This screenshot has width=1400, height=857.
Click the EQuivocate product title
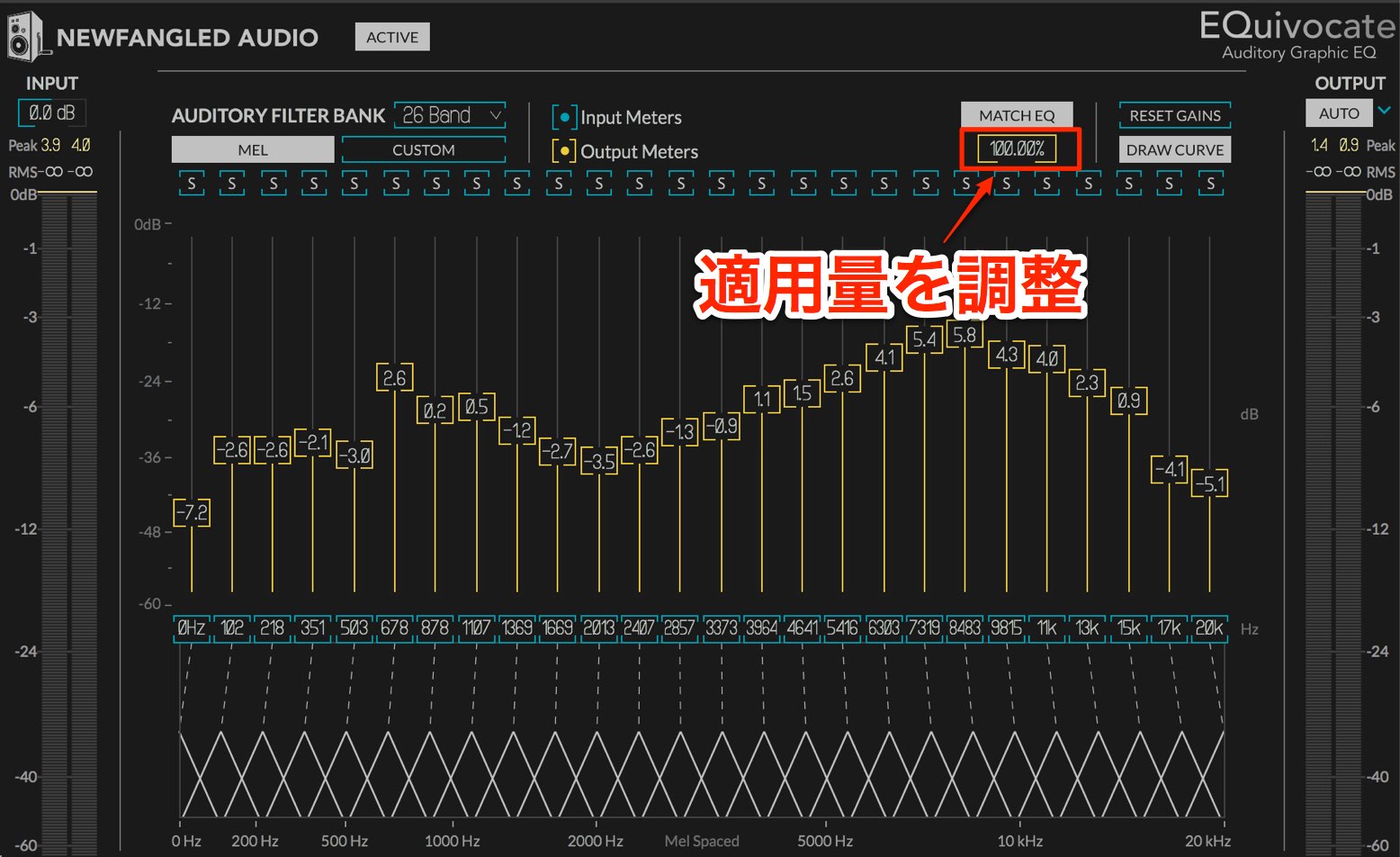click(1297, 25)
